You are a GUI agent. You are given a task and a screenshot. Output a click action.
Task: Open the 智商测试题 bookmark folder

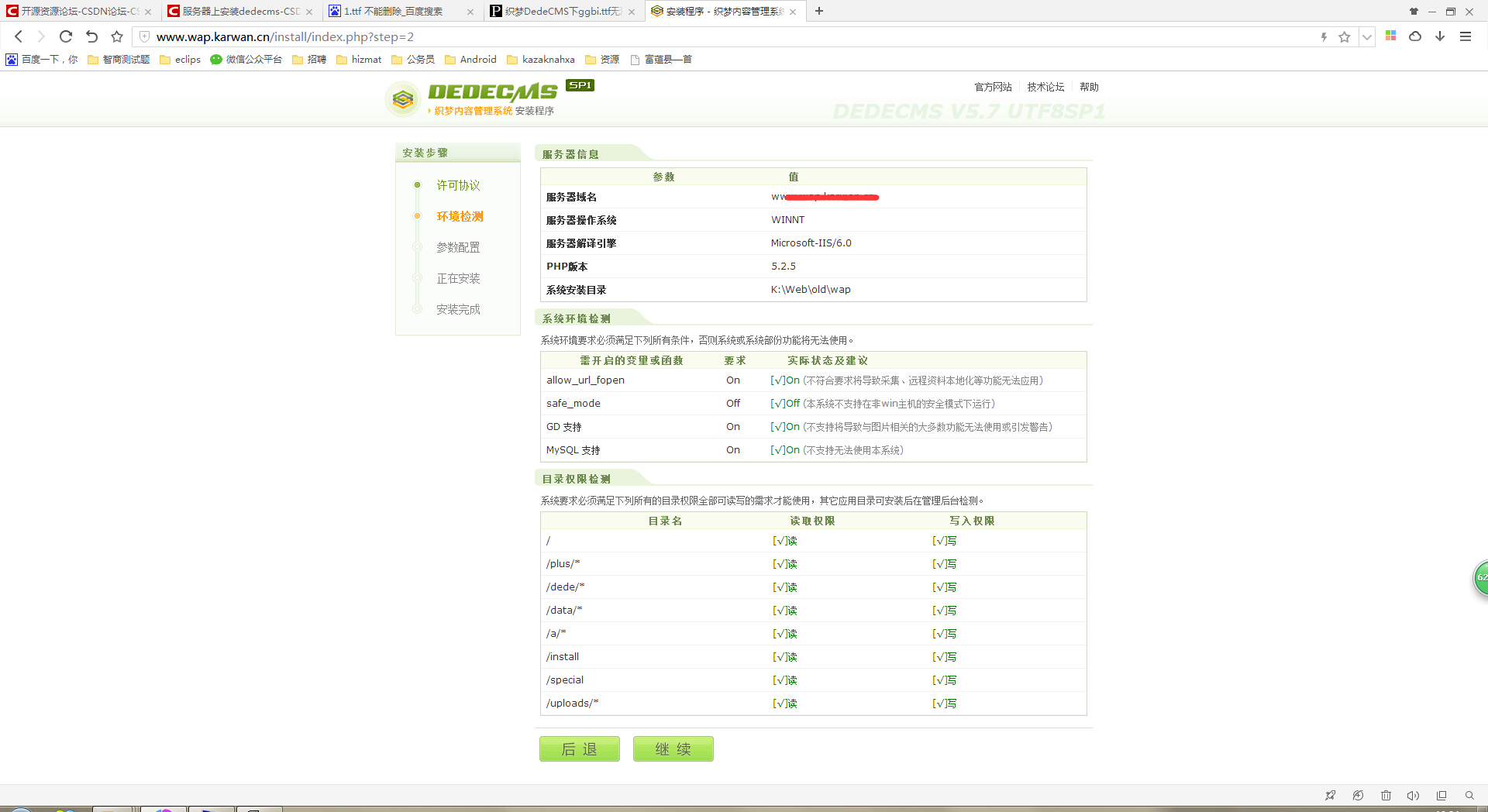pos(119,59)
